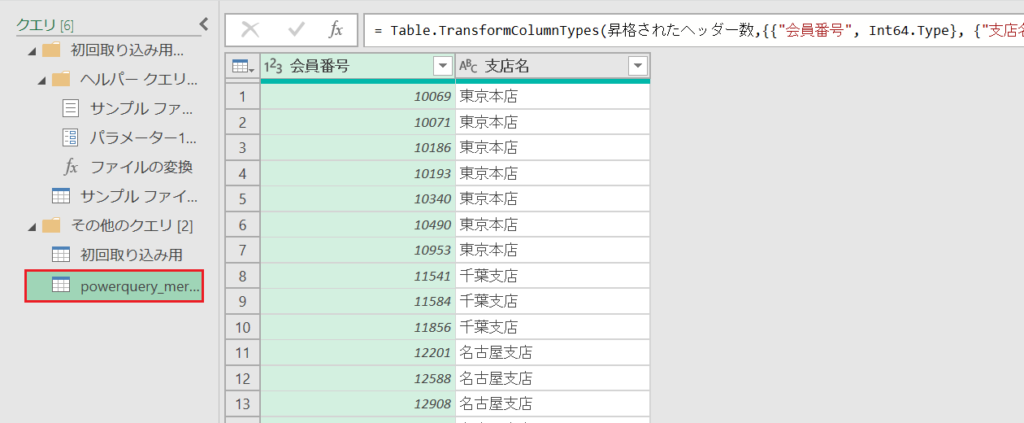Click the 東京本店 cell in row 1
The image size is (1024, 423).
[552, 97]
